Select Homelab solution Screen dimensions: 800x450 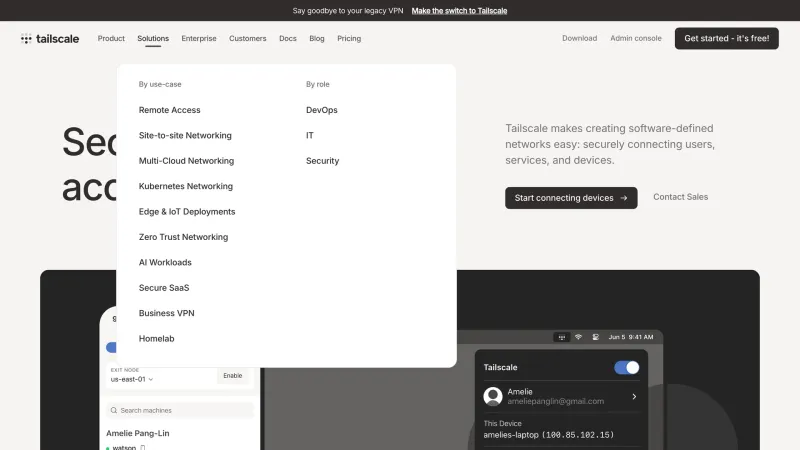tap(157, 338)
